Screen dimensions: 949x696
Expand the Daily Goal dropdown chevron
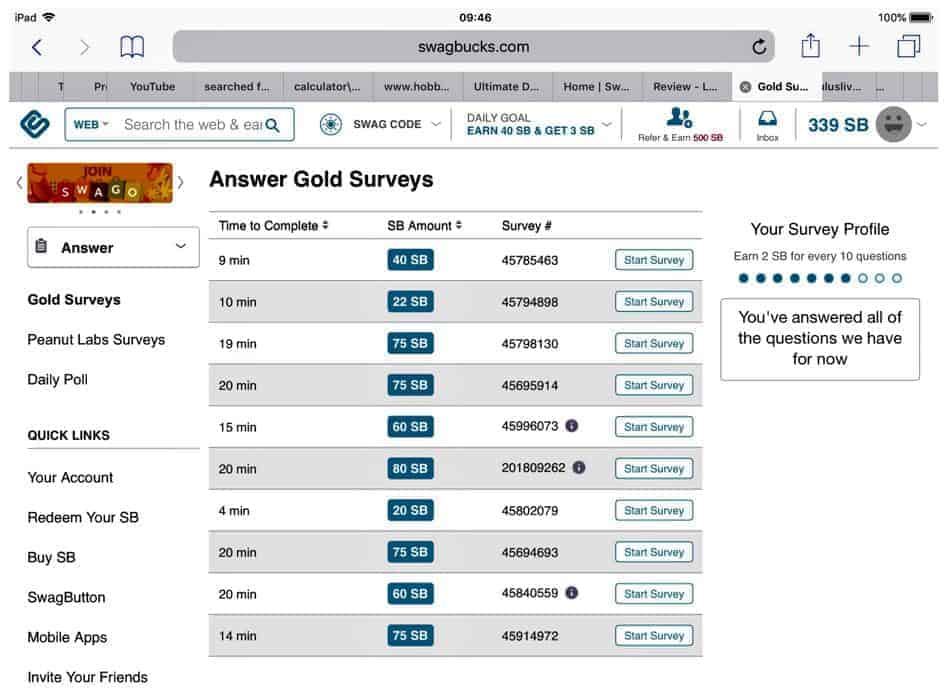click(x=606, y=124)
